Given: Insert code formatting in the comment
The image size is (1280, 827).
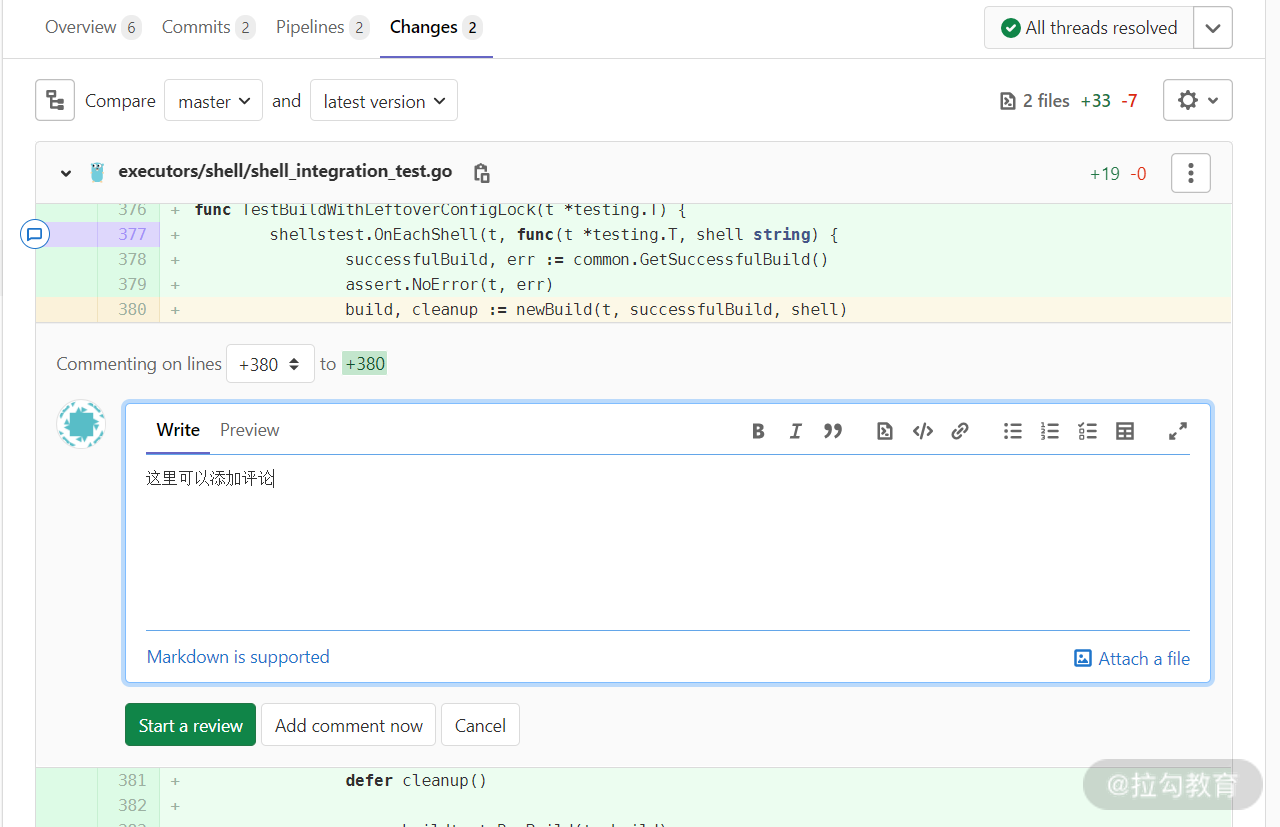Looking at the screenshot, I should click(923, 431).
